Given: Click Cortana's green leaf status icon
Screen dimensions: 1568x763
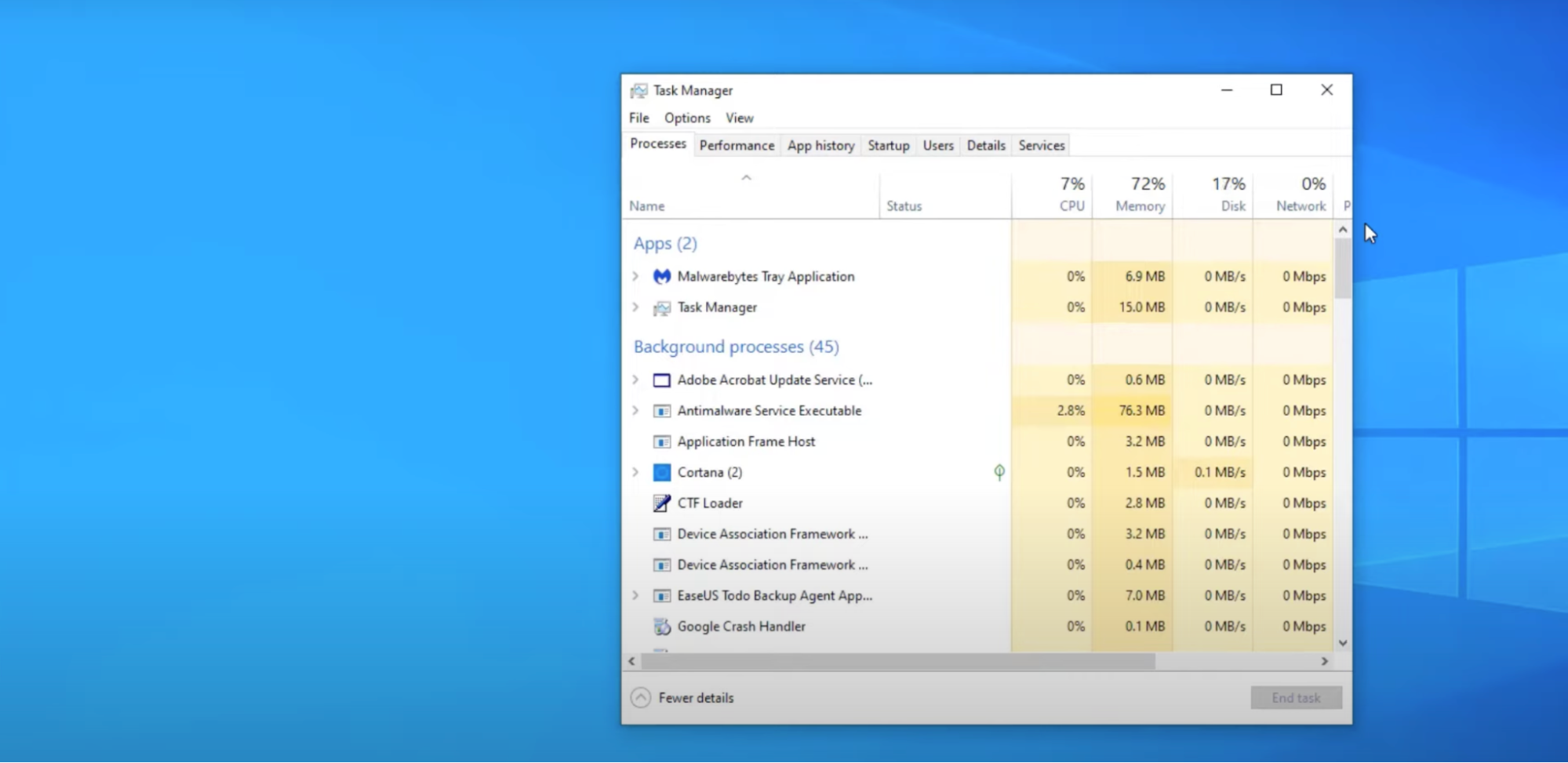Looking at the screenshot, I should point(999,472).
